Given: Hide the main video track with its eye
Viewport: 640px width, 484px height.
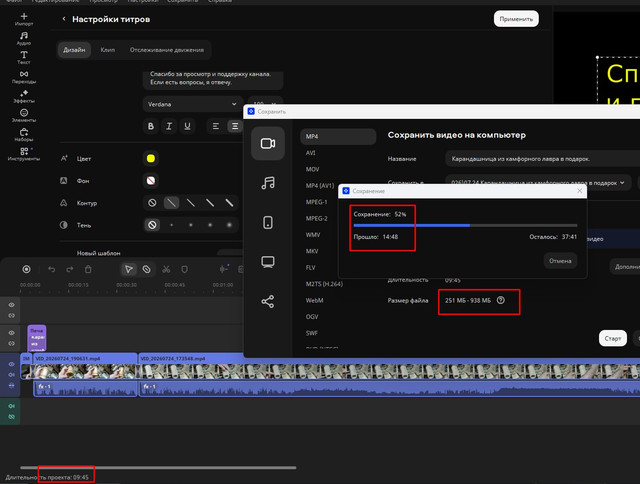Looking at the screenshot, I should pyautogui.click(x=11, y=364).
